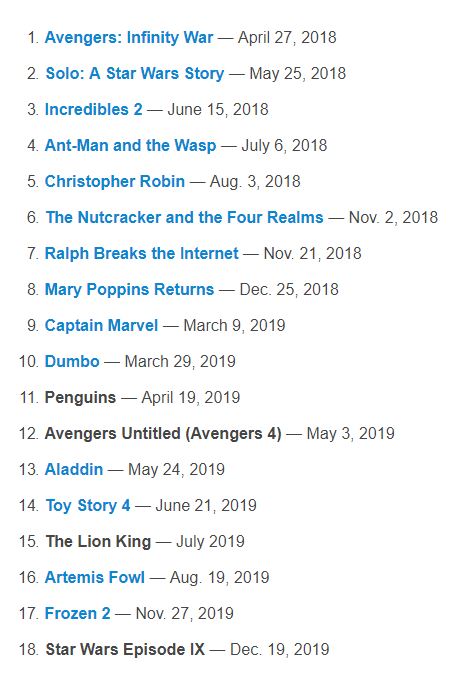Visit the Incredibles 2 link
456x680 pixels.
(x=93, y=109)
